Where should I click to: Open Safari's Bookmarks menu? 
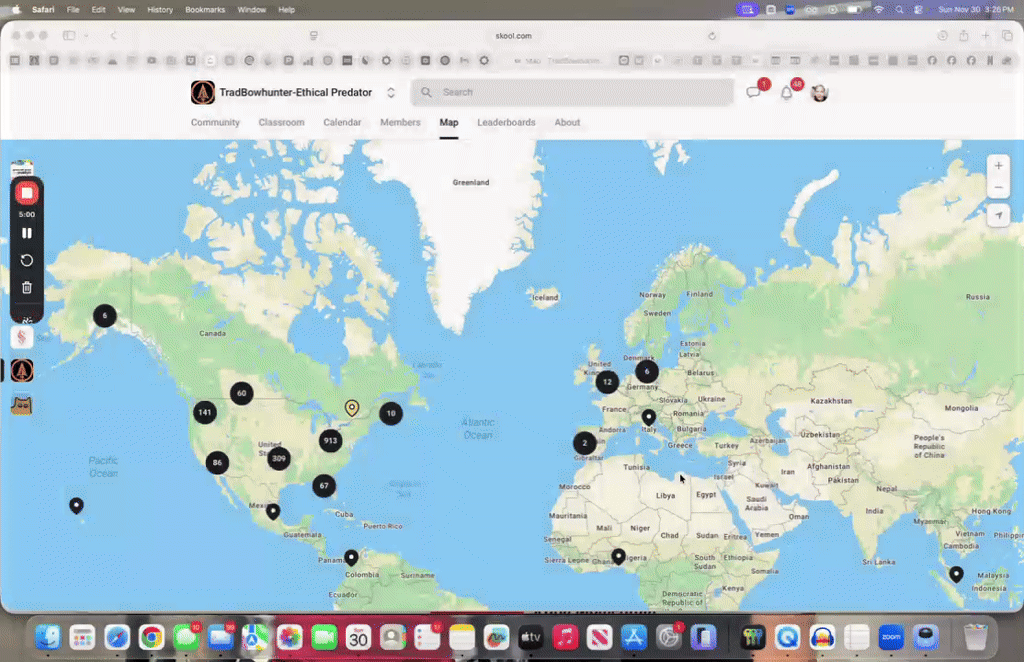(204, 9)
